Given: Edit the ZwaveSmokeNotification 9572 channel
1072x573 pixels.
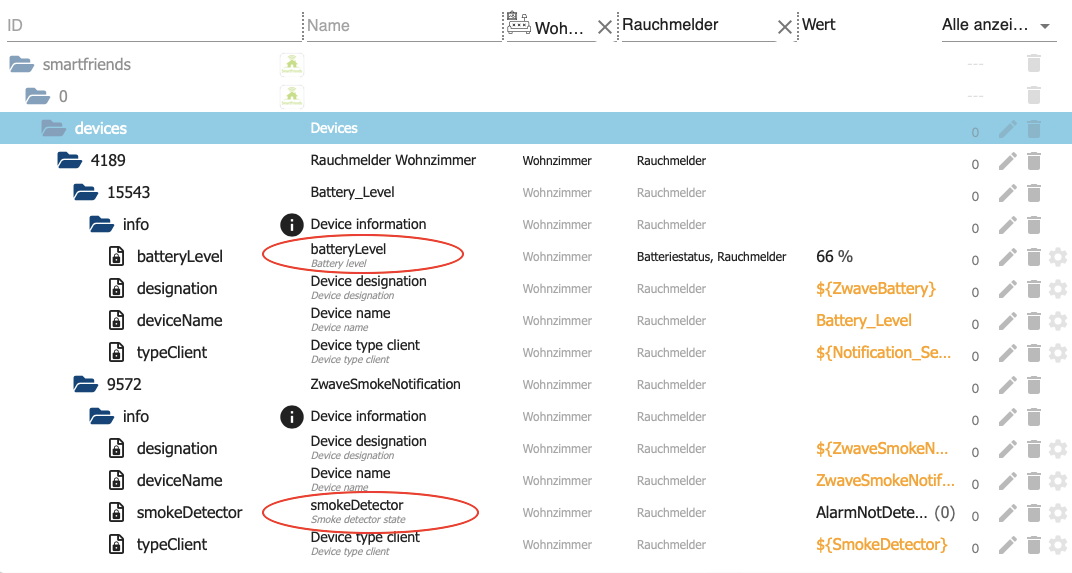Looking at the screenshot, I should (1007, 385).
